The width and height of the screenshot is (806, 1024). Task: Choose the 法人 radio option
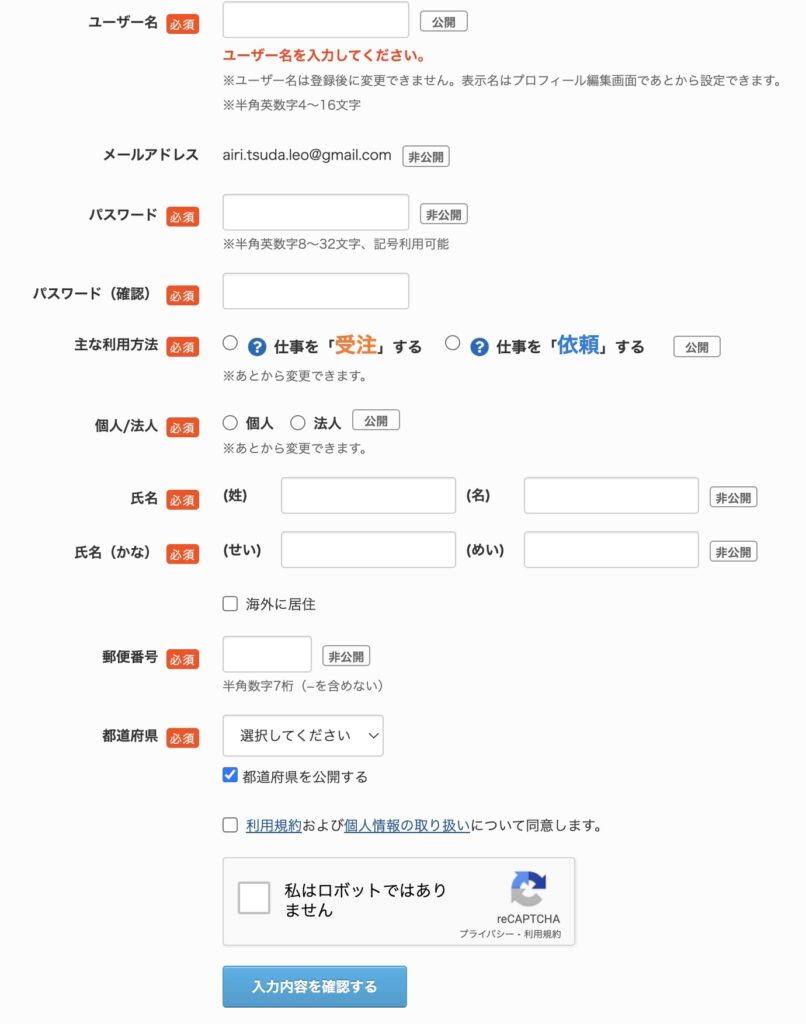tap(298, 423)
